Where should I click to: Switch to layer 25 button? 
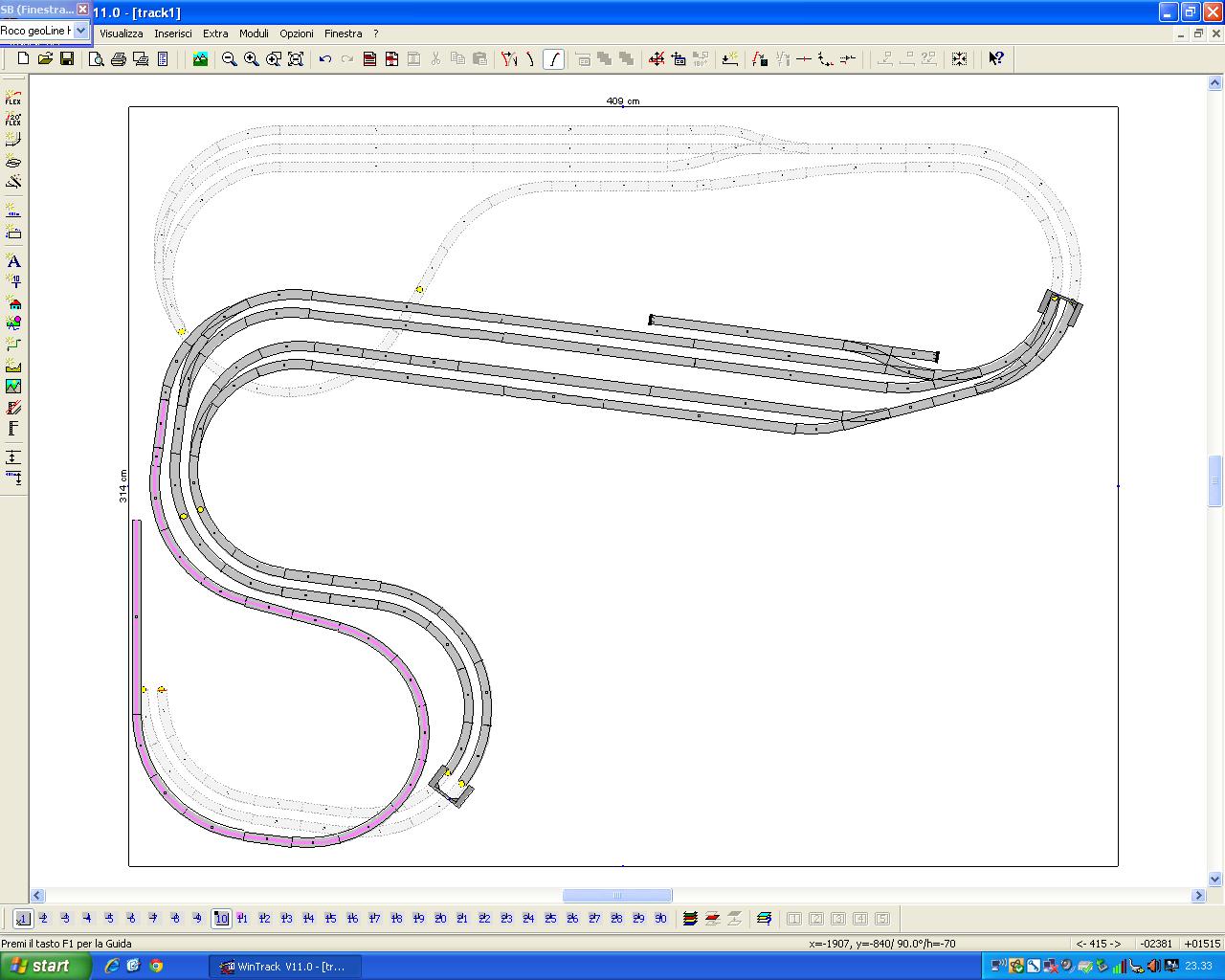tap(550, 919)
